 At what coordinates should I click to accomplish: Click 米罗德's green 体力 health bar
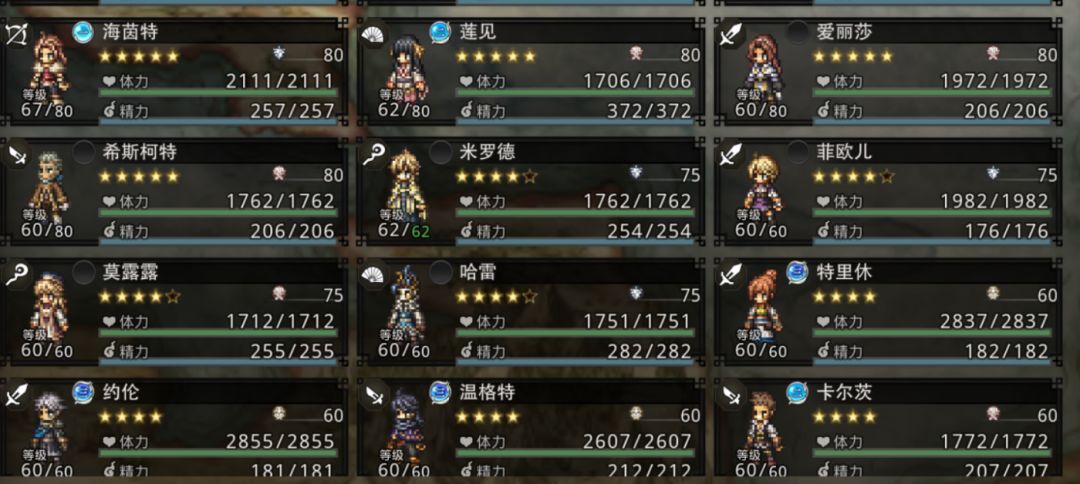coord(575,213)
